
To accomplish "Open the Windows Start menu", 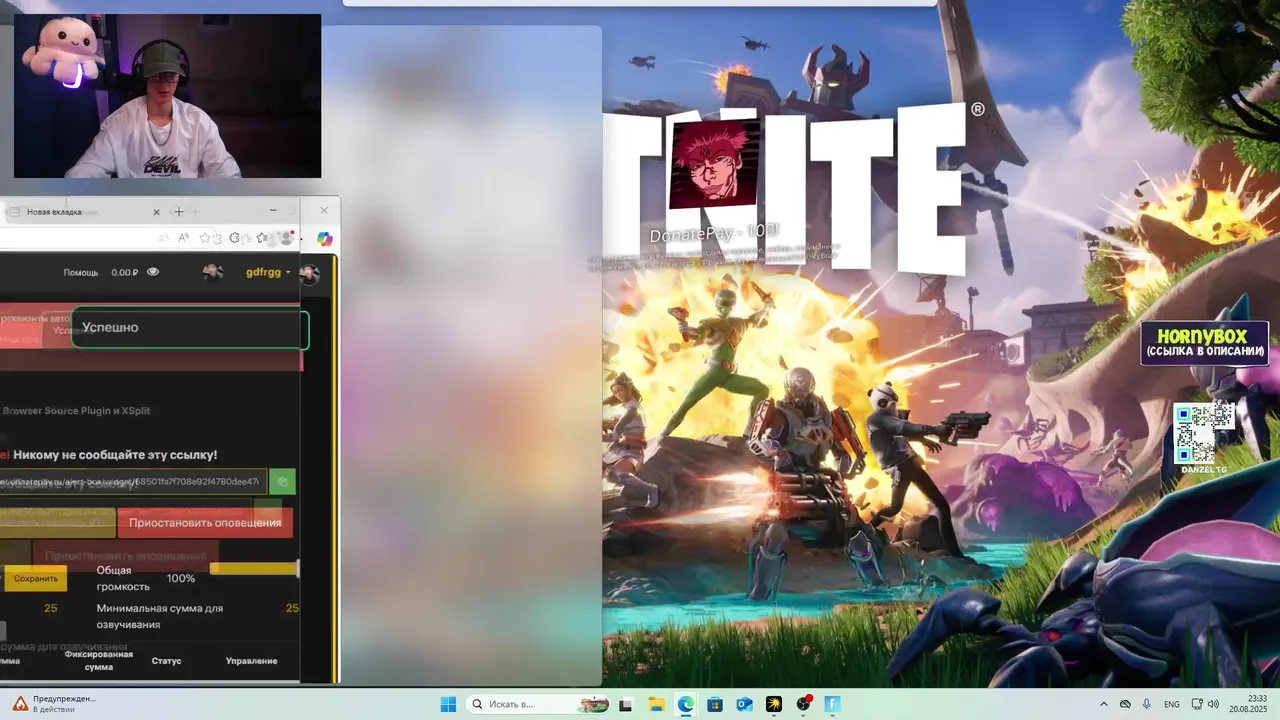I will click(x=448, y=704).
